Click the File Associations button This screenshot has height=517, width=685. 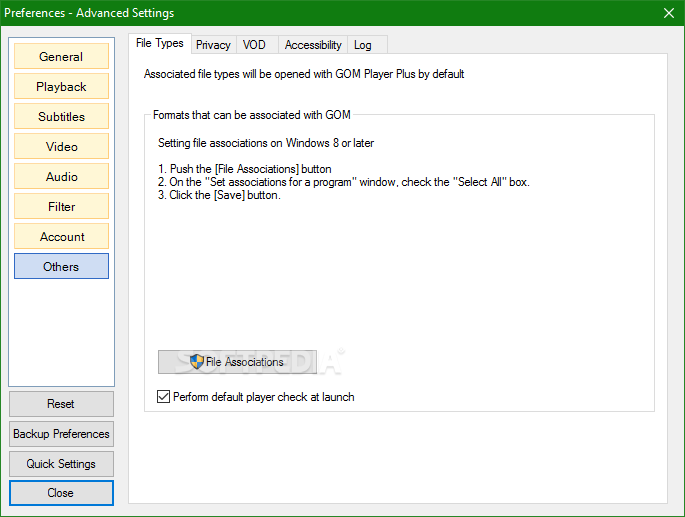coord(237,362)
